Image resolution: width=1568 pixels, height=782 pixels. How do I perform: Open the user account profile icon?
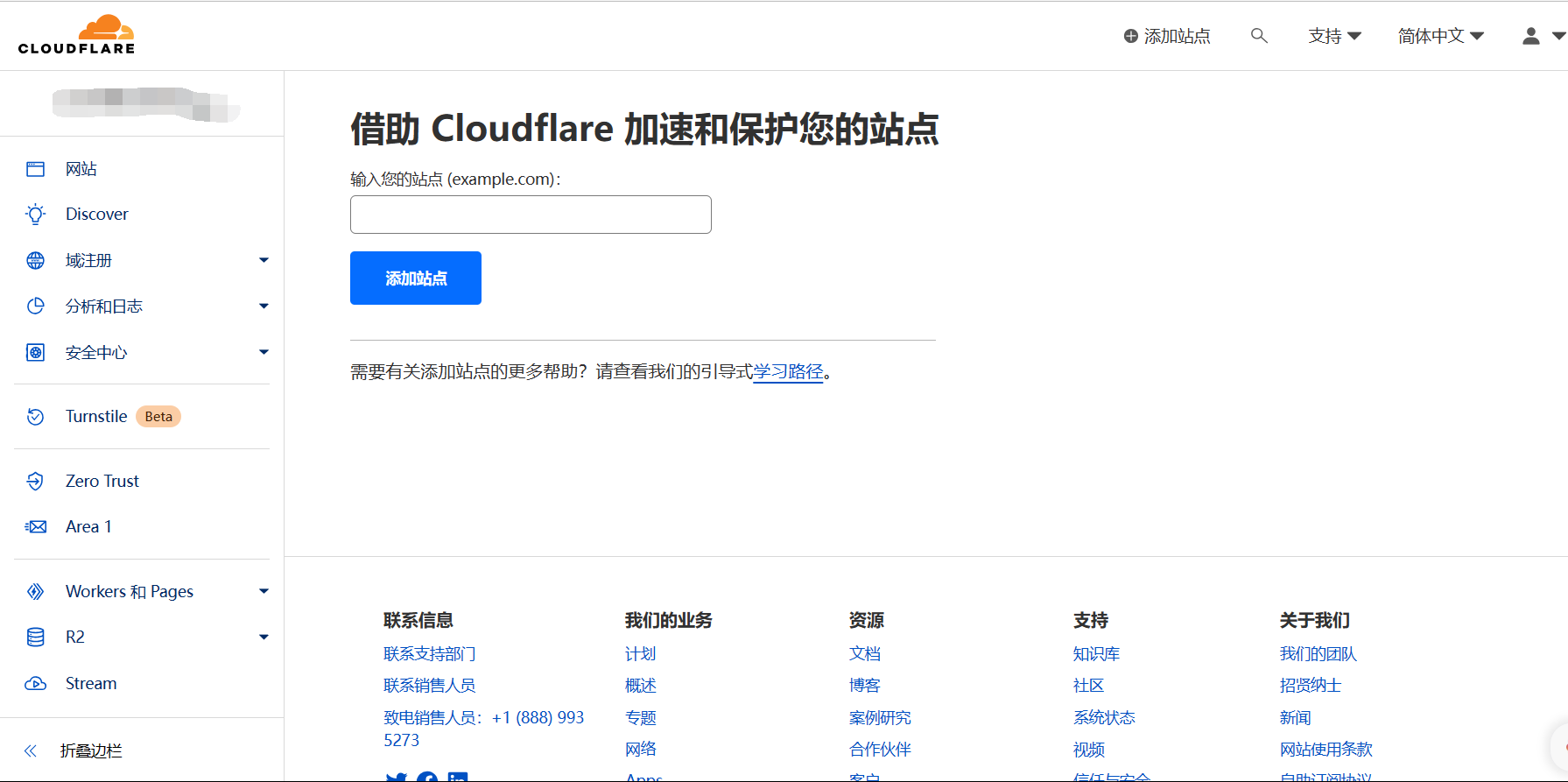point(1531,36)
